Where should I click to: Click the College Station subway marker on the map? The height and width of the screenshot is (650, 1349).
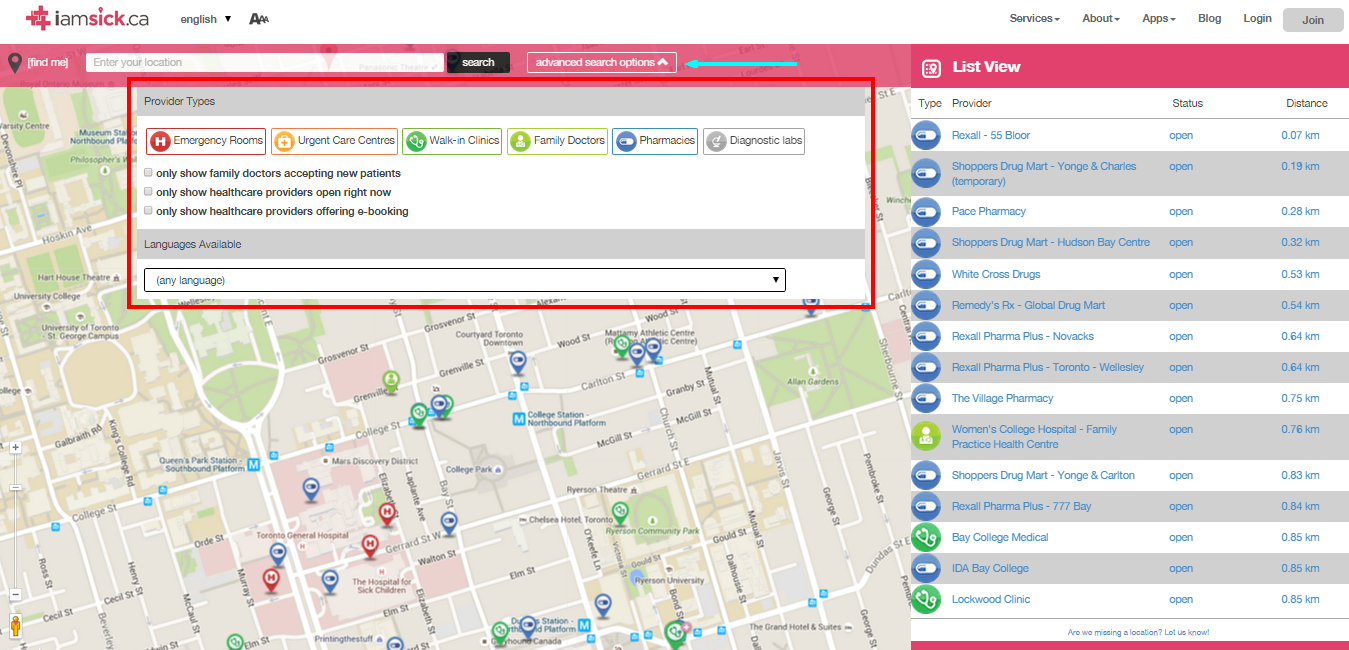tap(518, 419)
